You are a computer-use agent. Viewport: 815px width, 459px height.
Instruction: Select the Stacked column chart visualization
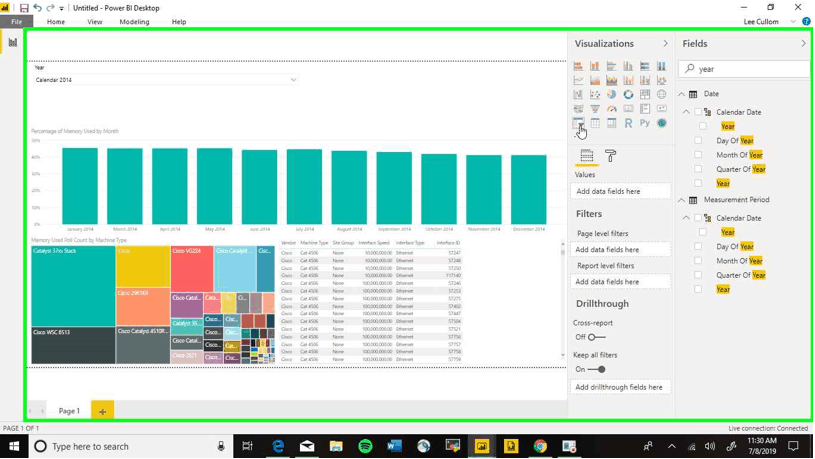coord(595,66)
